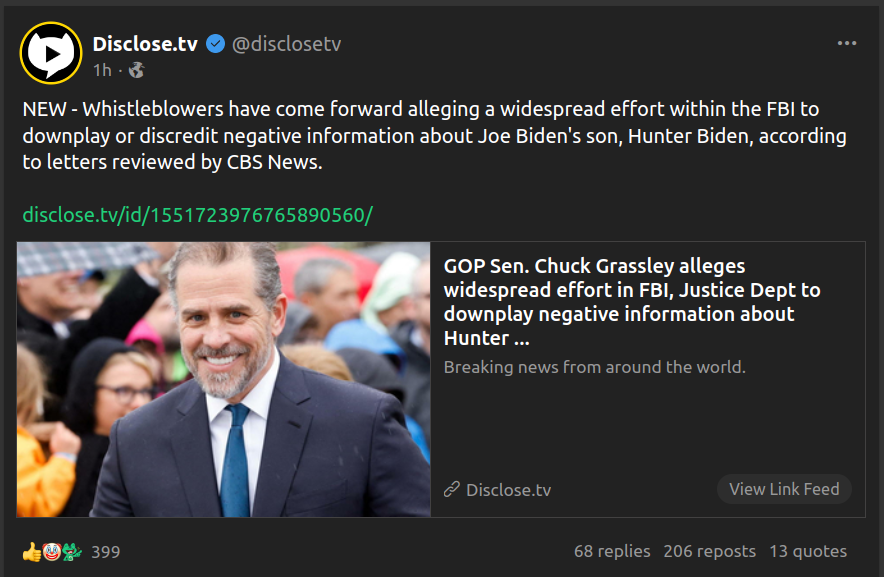Screen dimensions: 884x577
Task: Open the 1h post timestamp
Action: point(102,70)
